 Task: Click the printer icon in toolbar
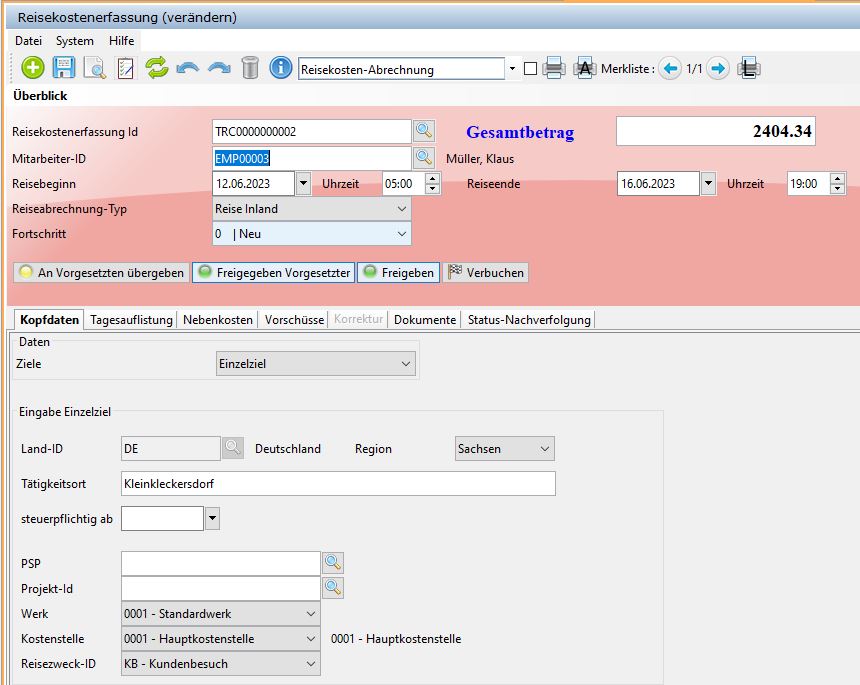point(554,69)
